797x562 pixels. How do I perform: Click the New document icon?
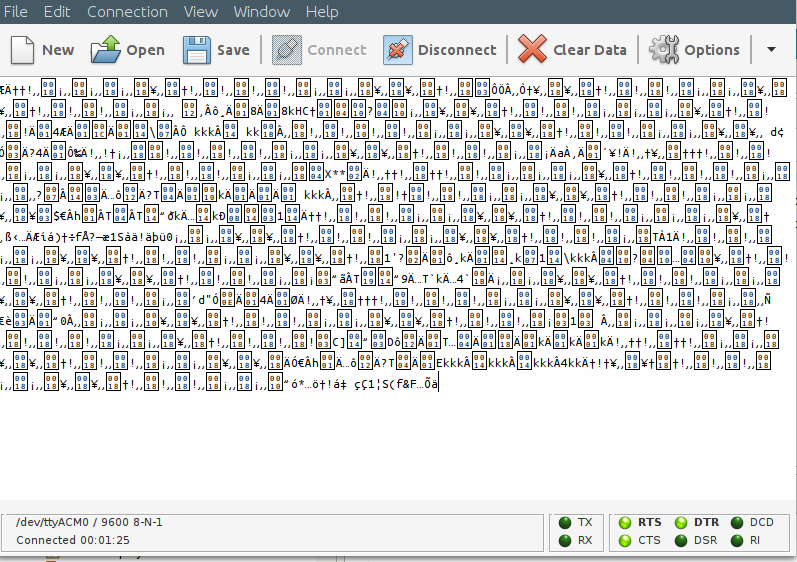pos(23,49)
